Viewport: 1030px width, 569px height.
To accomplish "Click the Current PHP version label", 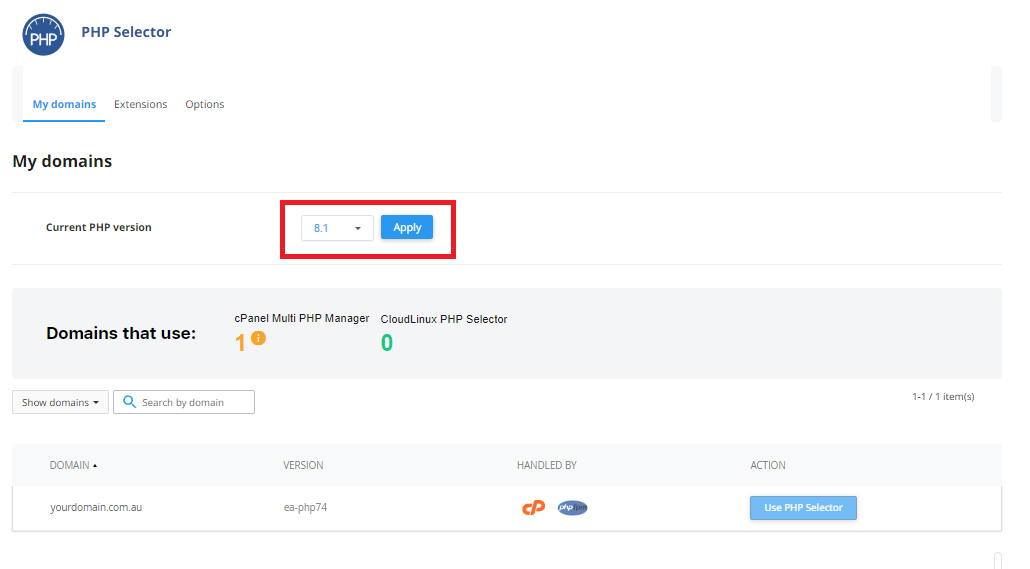I will pos(99,227).
